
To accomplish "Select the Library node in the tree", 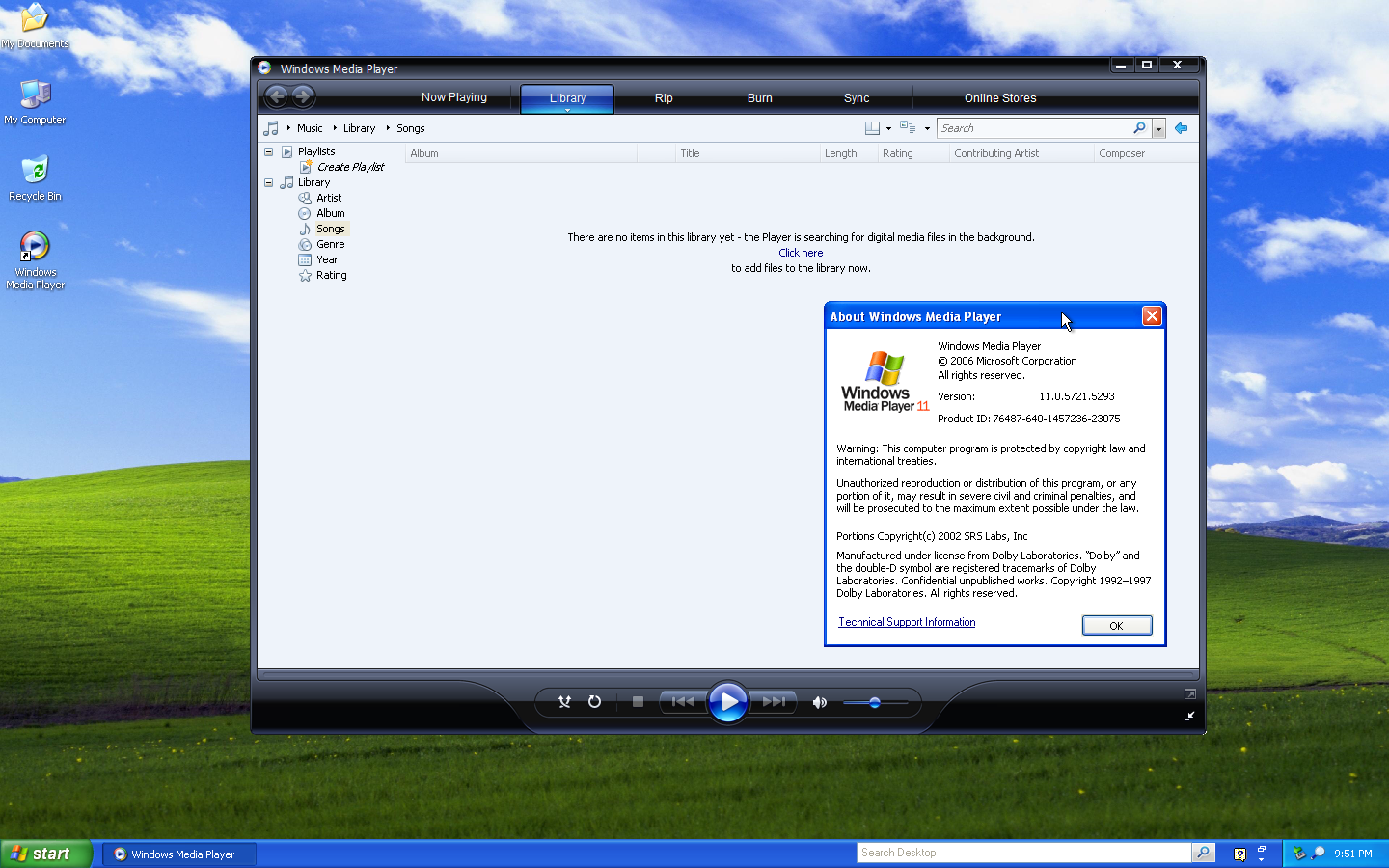I will tap(313, 182).
